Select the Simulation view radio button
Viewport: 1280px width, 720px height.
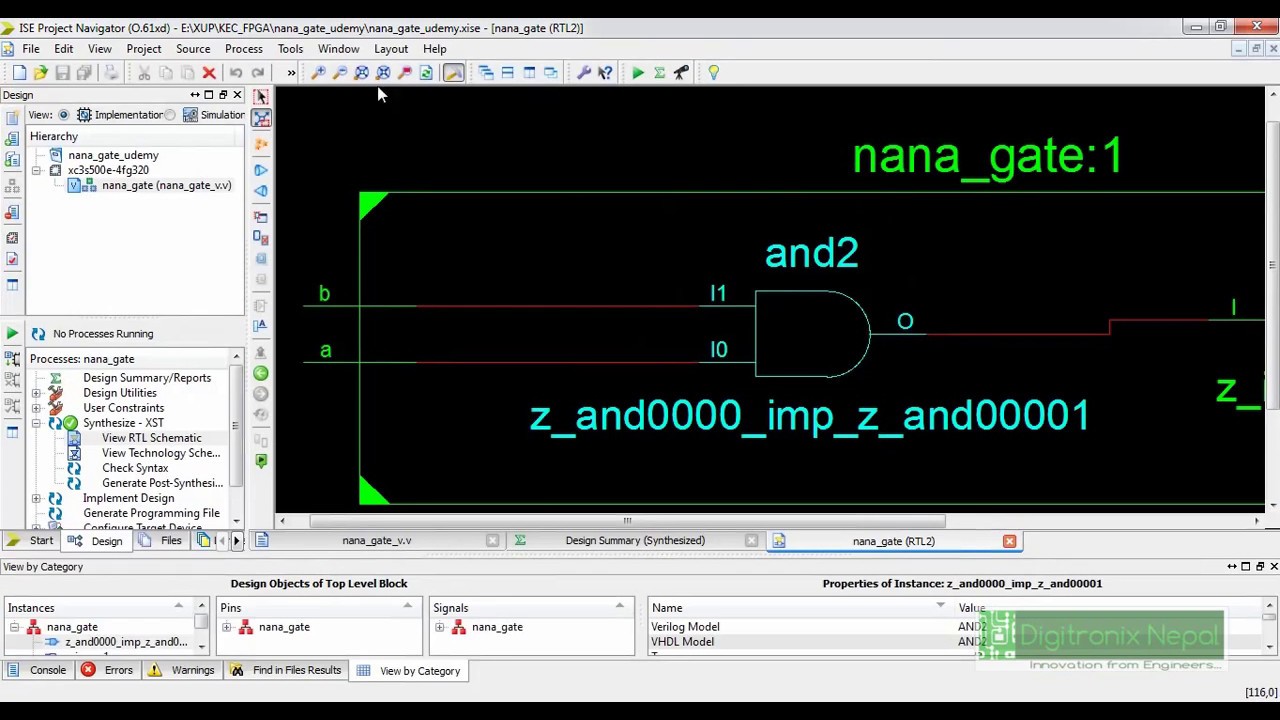click(170, 115)
